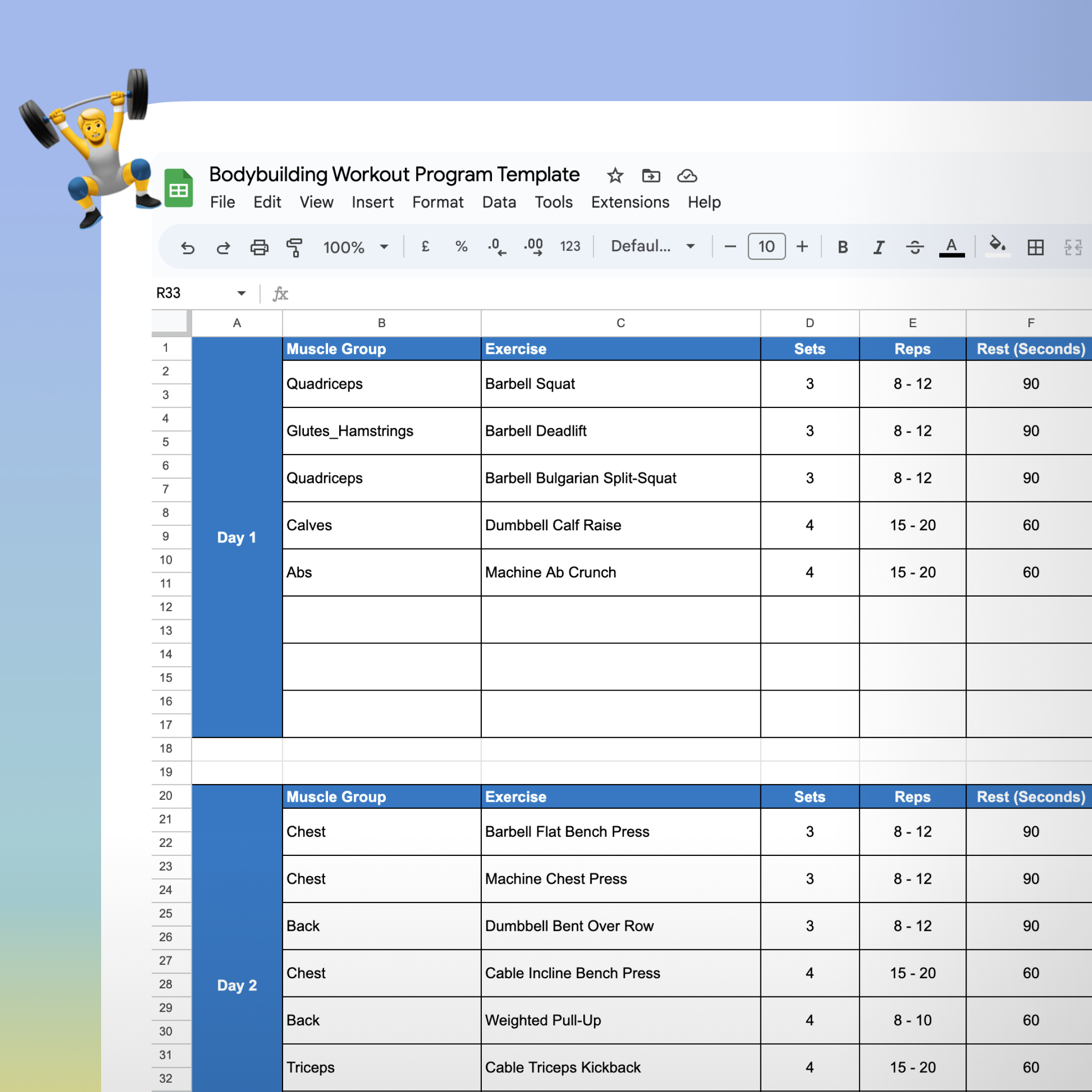Open the cloud document status icon
1092x1092 pixels.
[687, 176]
